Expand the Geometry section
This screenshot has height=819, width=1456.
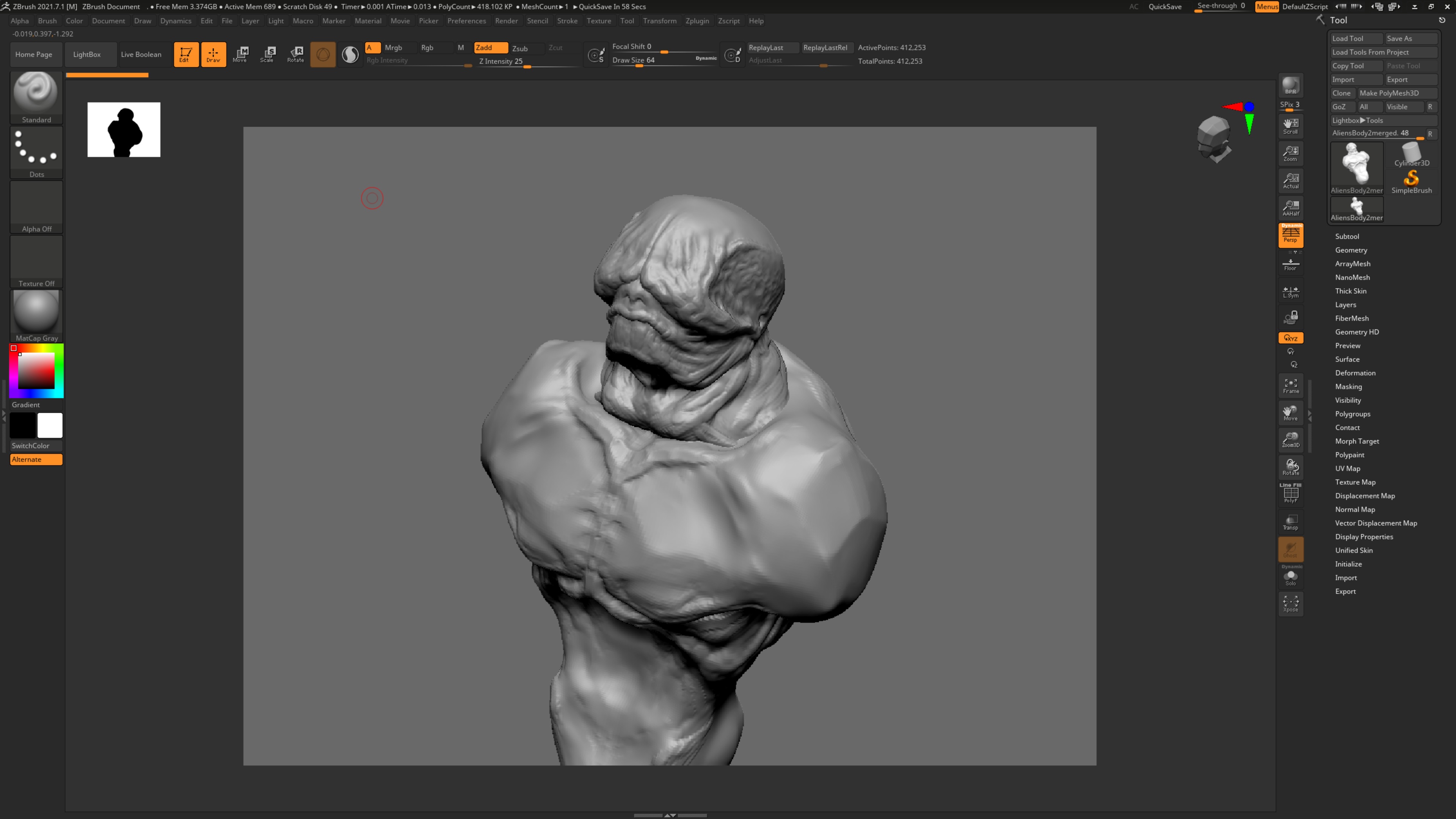[x=1351, y=250]
